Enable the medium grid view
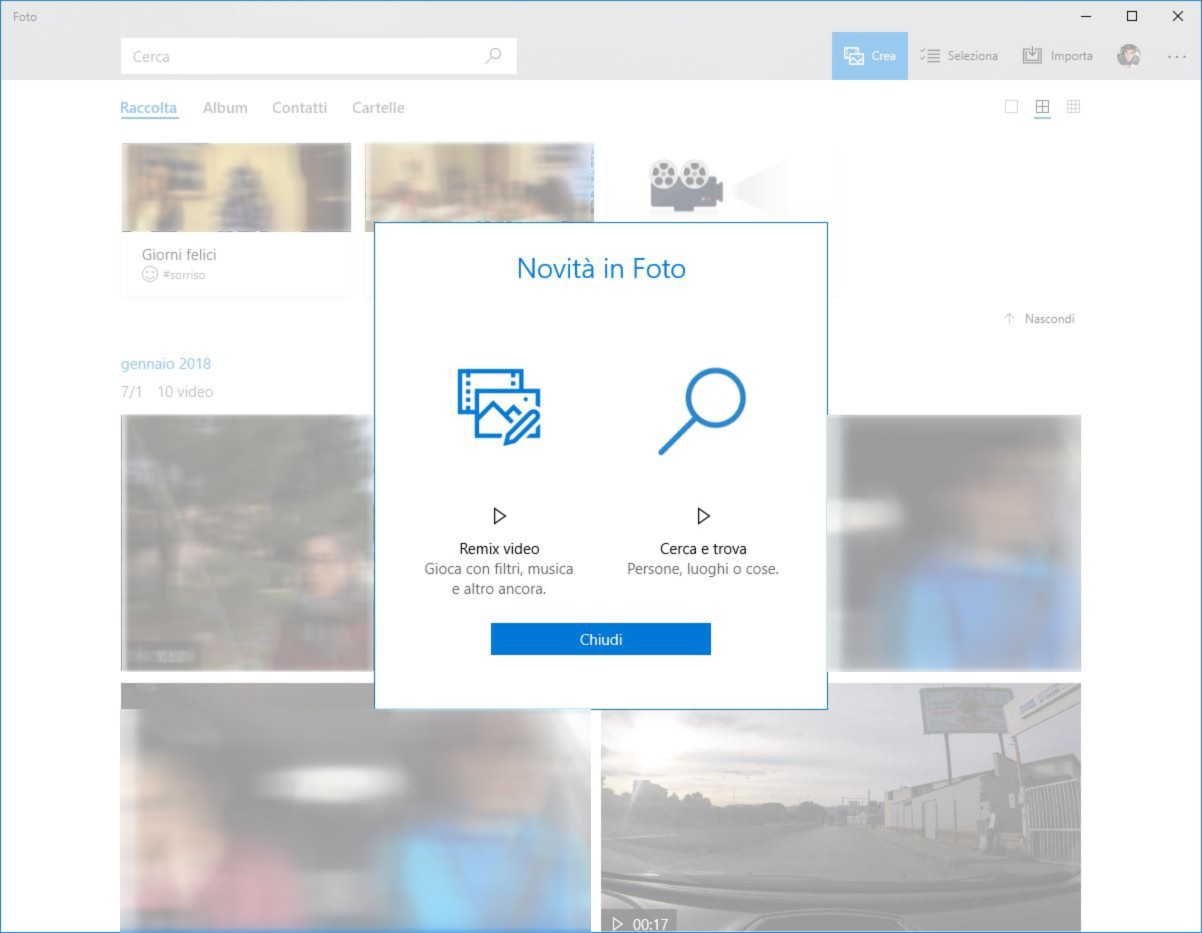Image resolution: width=1202 pixels, height=933 pixels. click(1042, 106)
